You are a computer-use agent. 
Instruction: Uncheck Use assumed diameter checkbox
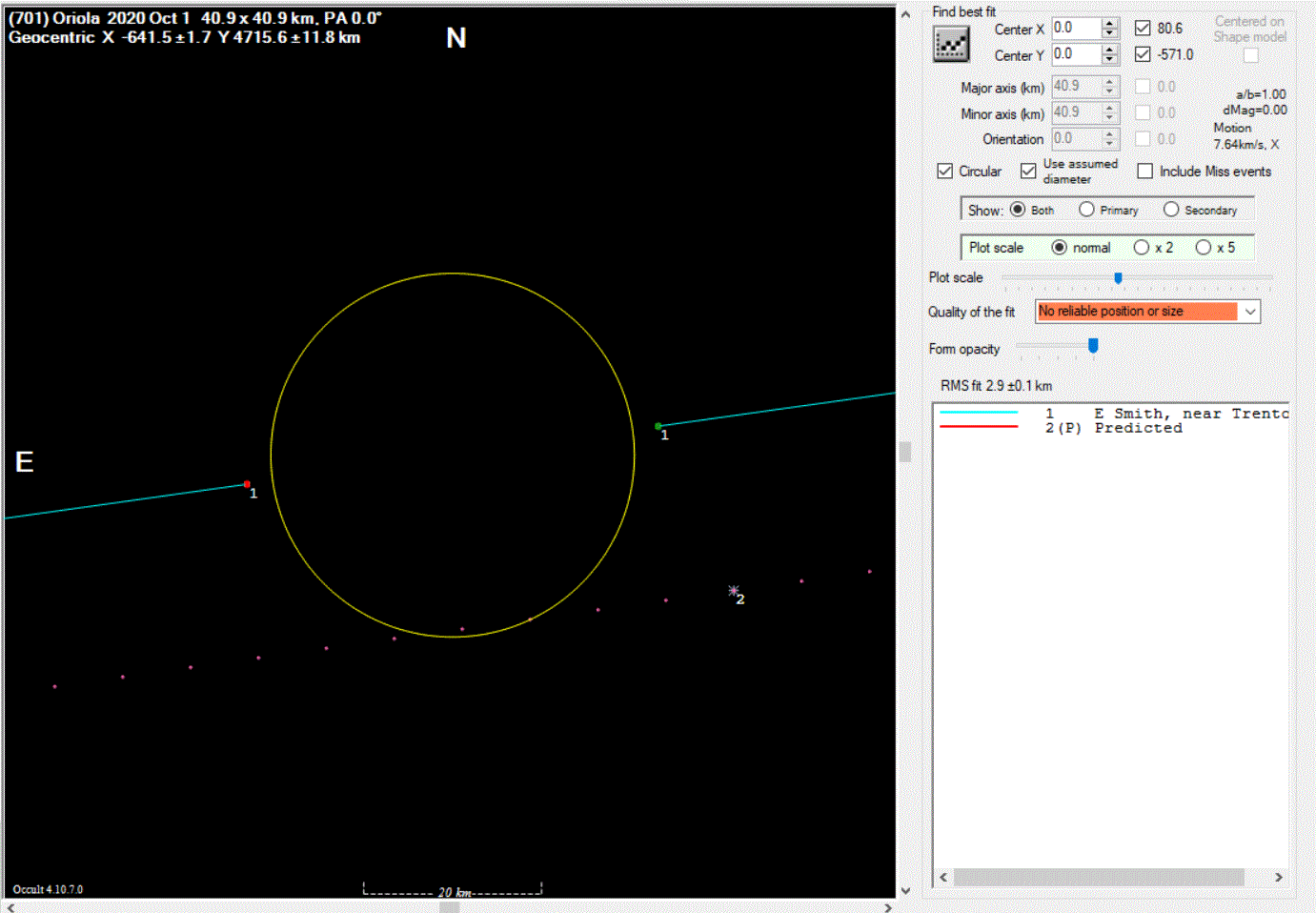1028,172
